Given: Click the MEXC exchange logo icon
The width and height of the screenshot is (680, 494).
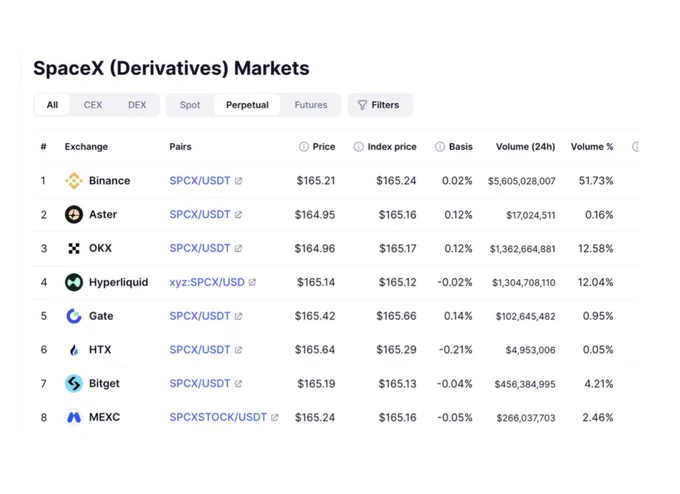Looking at the screenshot, I should 74,417.
